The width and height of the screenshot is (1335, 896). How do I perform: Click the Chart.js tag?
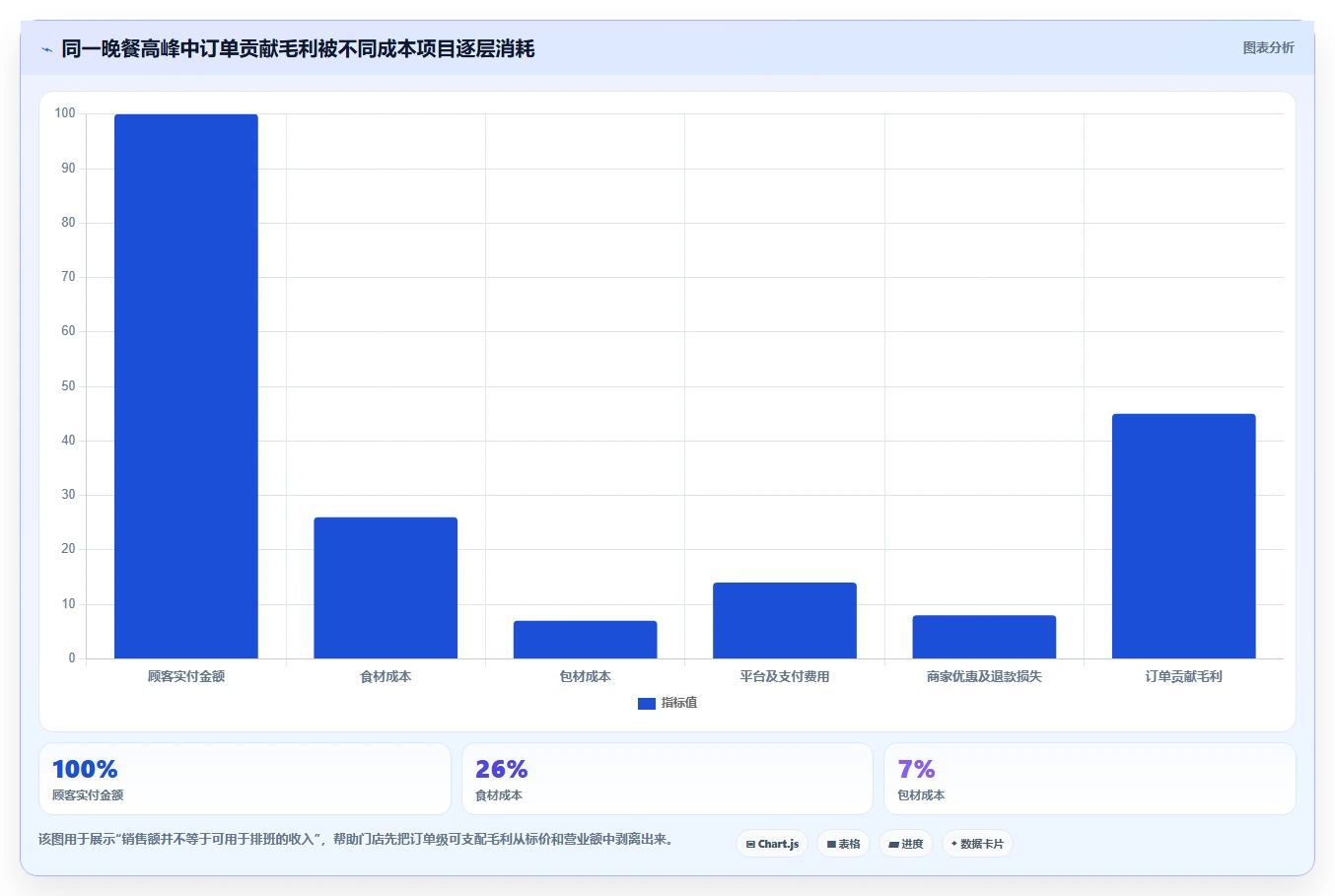[772, 844]
